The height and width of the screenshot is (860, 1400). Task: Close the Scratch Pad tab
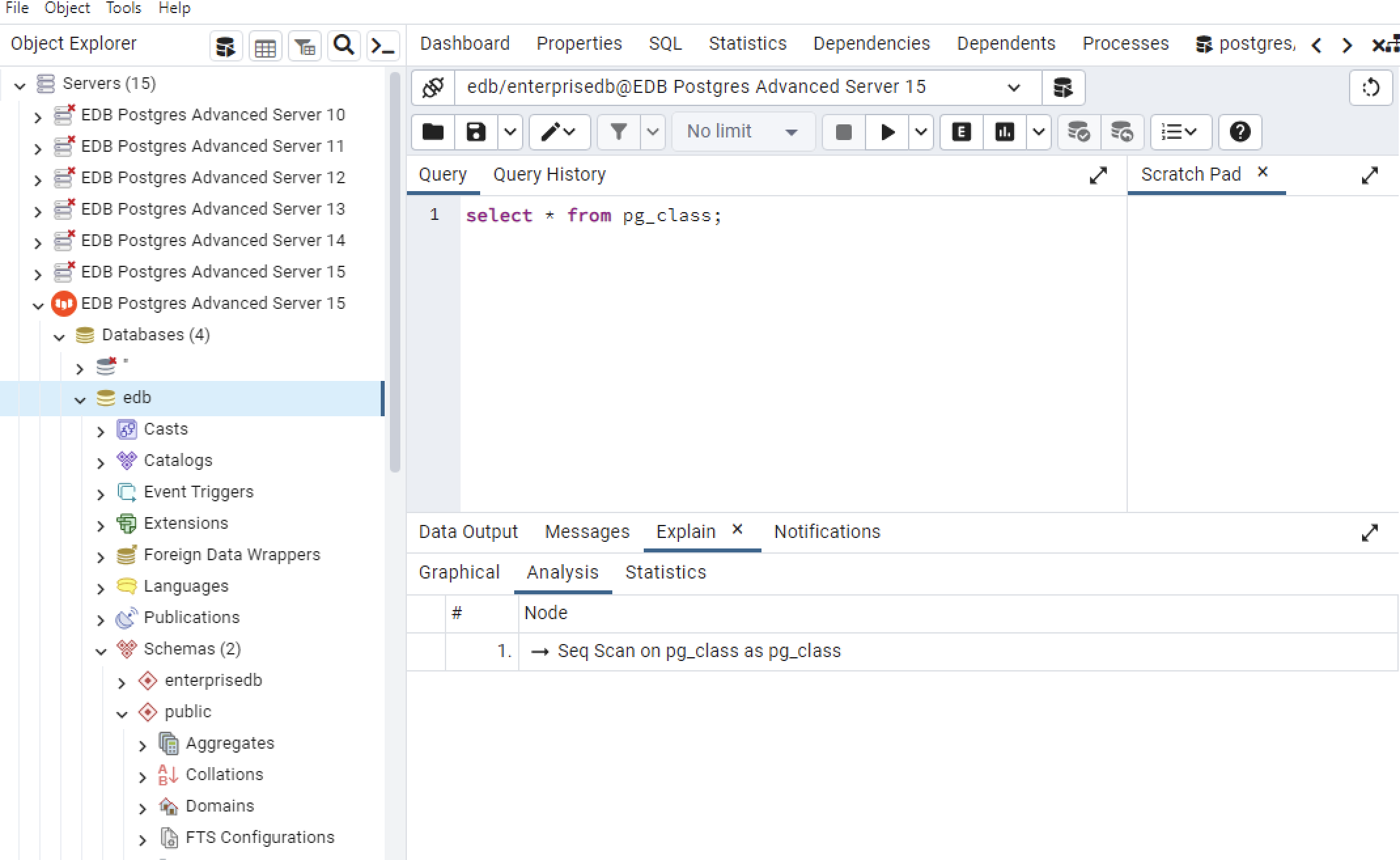point(1263,171)
